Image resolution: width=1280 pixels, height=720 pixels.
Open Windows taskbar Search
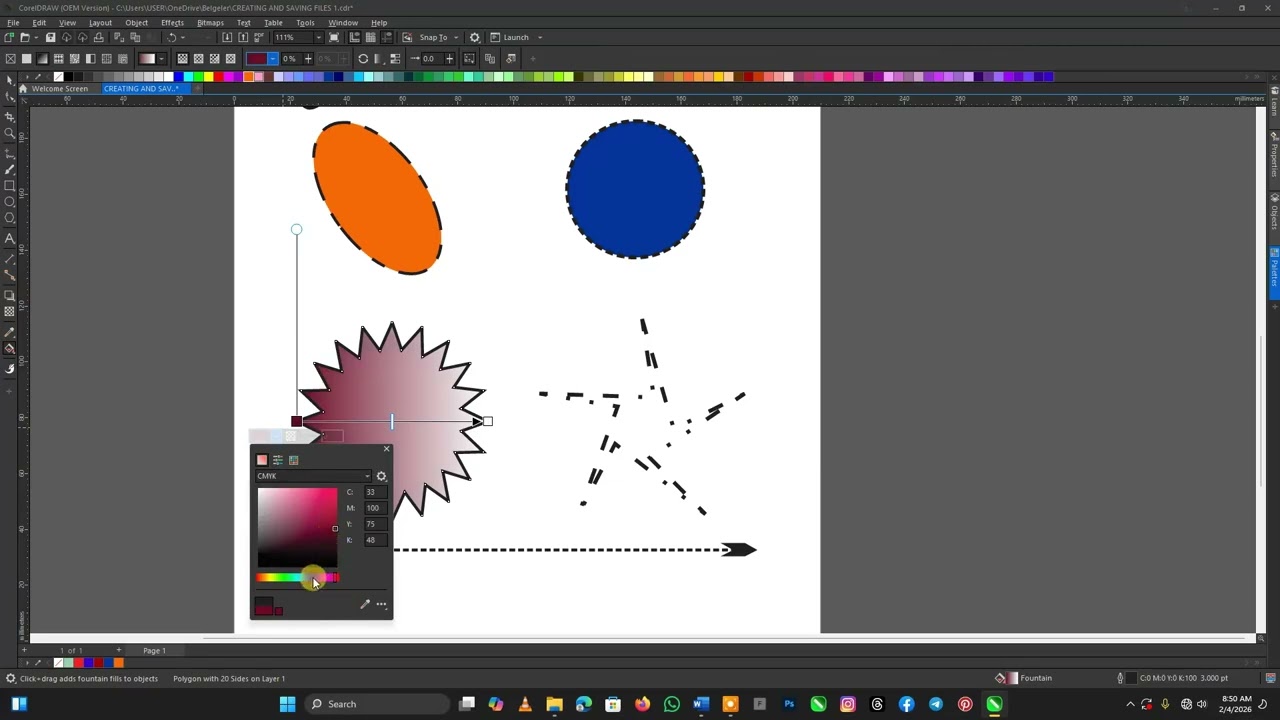[x=374, y=704]
